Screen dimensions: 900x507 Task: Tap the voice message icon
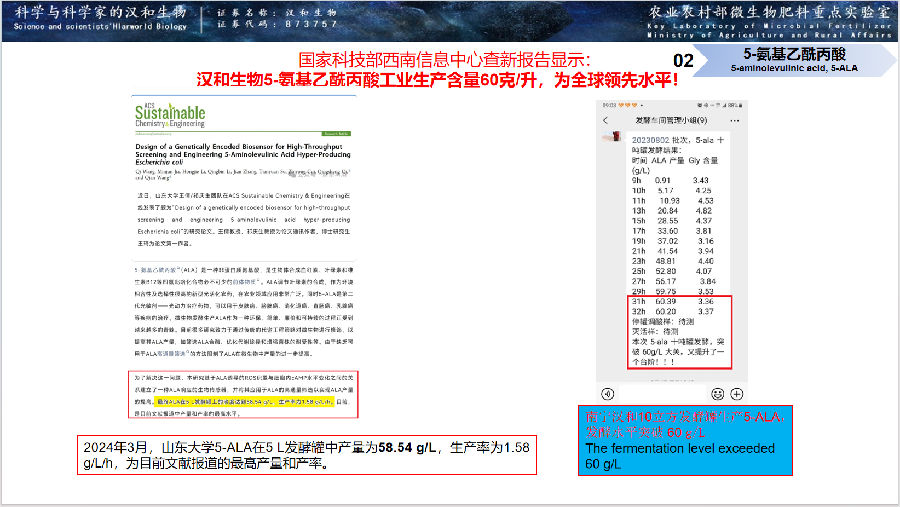pyautogui.click(x=609, y=394)
